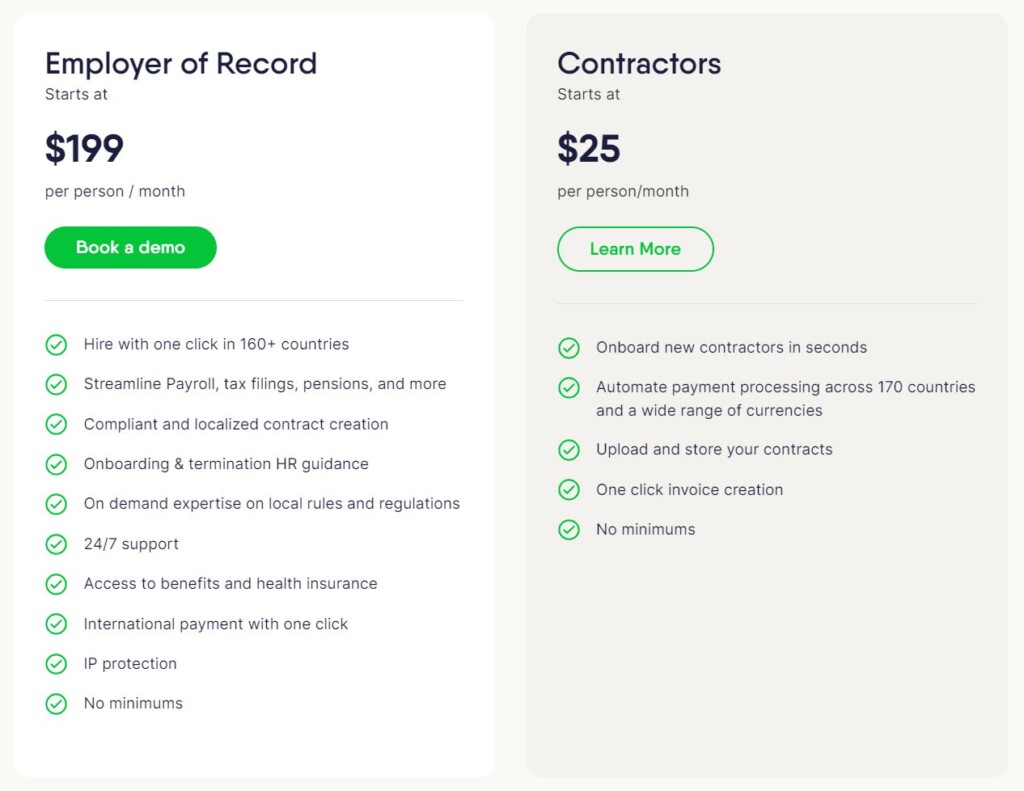
Task: Click checkmark beside Onboard new contractors in seconds
Action: 569,348
